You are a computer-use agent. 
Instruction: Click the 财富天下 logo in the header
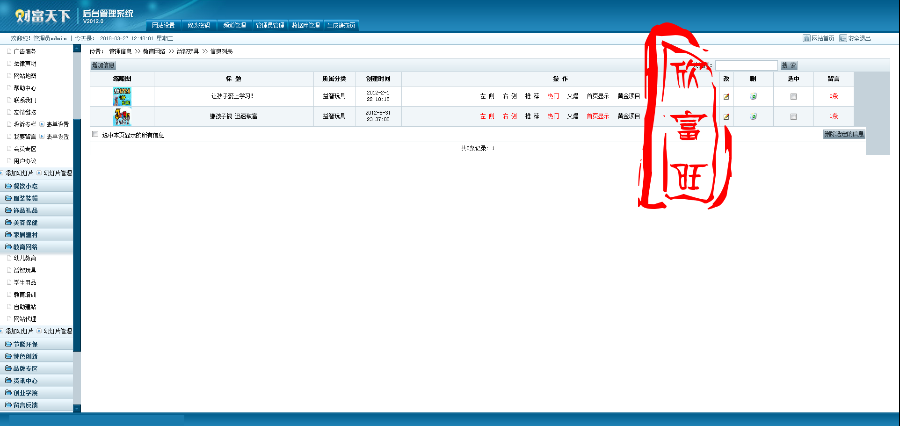42,16
